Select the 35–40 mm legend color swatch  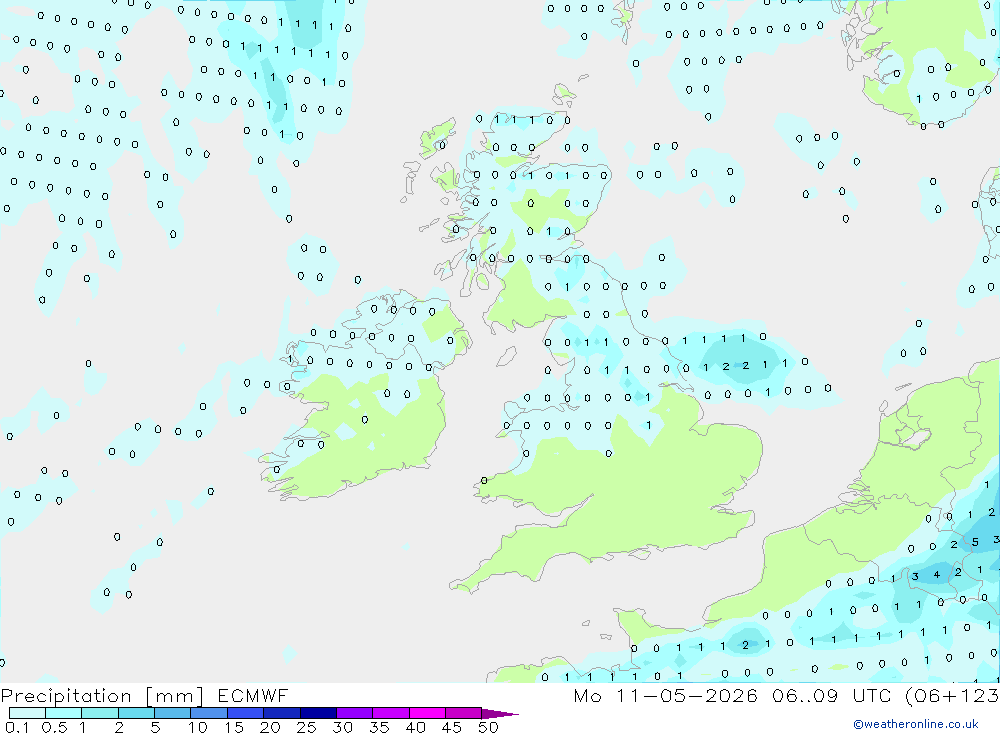click(391, 713)
